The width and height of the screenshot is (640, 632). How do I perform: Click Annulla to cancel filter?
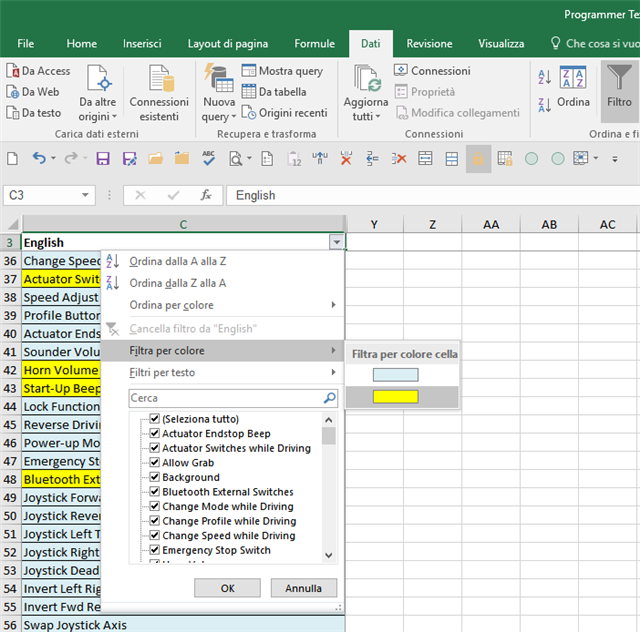304,588
